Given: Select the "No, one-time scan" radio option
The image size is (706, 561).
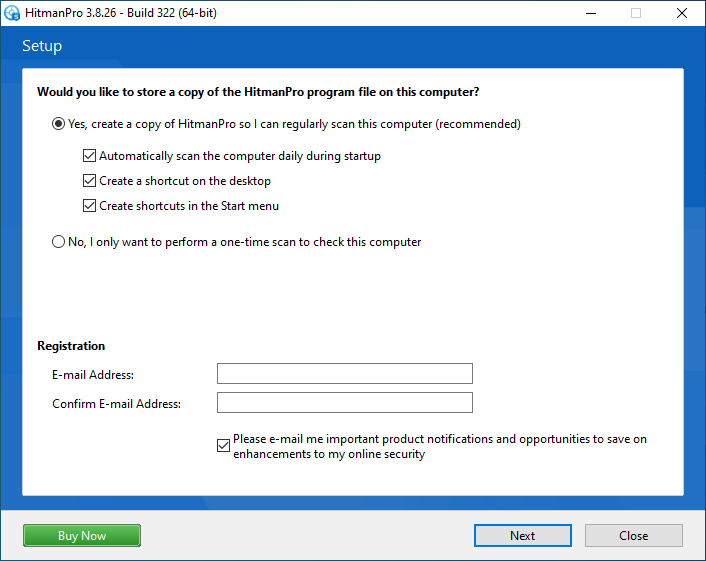Looking at the screenshot, I should pos(59,242).
